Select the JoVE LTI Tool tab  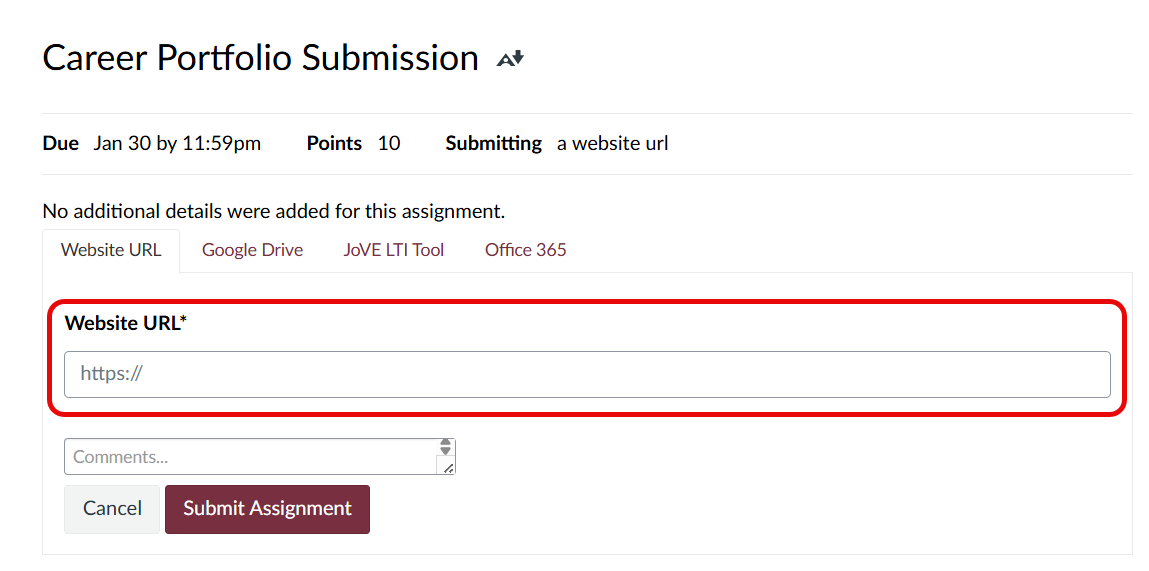[394, 250]
